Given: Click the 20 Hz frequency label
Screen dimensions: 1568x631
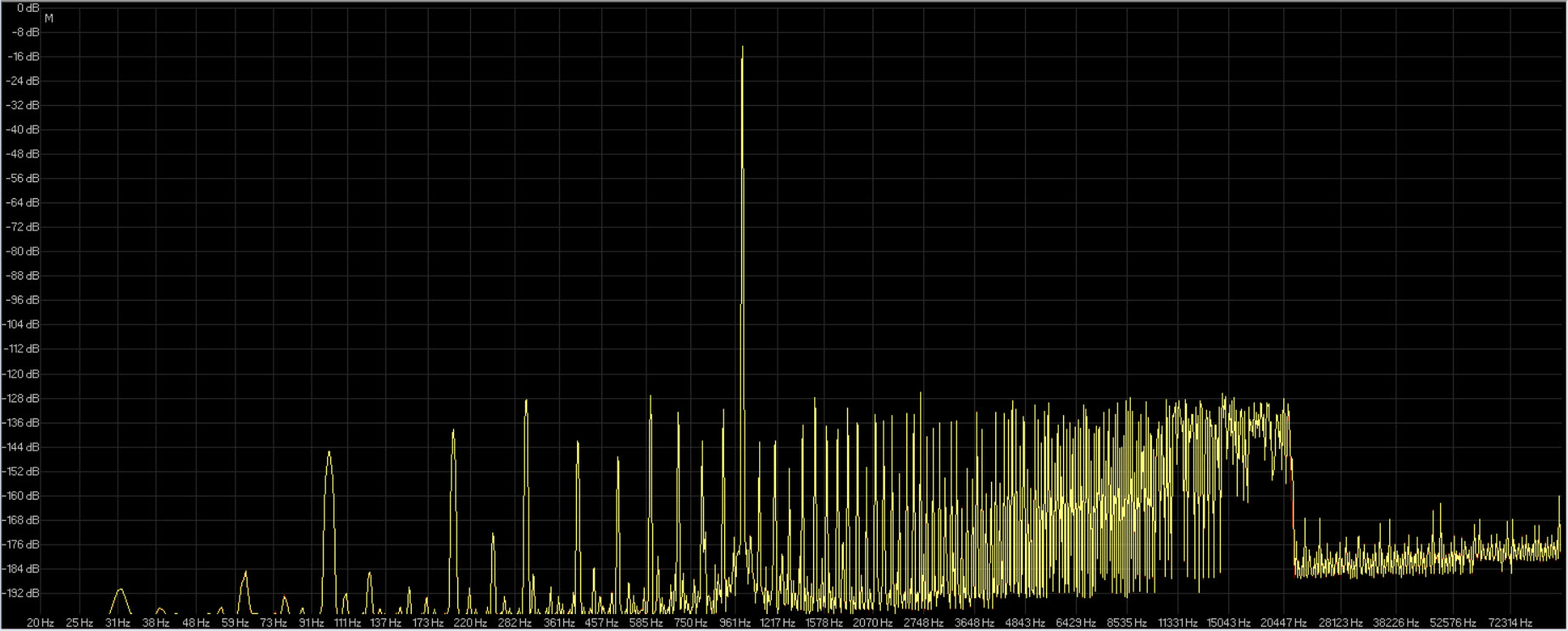Looking at the screenshot, I should 41,623.
